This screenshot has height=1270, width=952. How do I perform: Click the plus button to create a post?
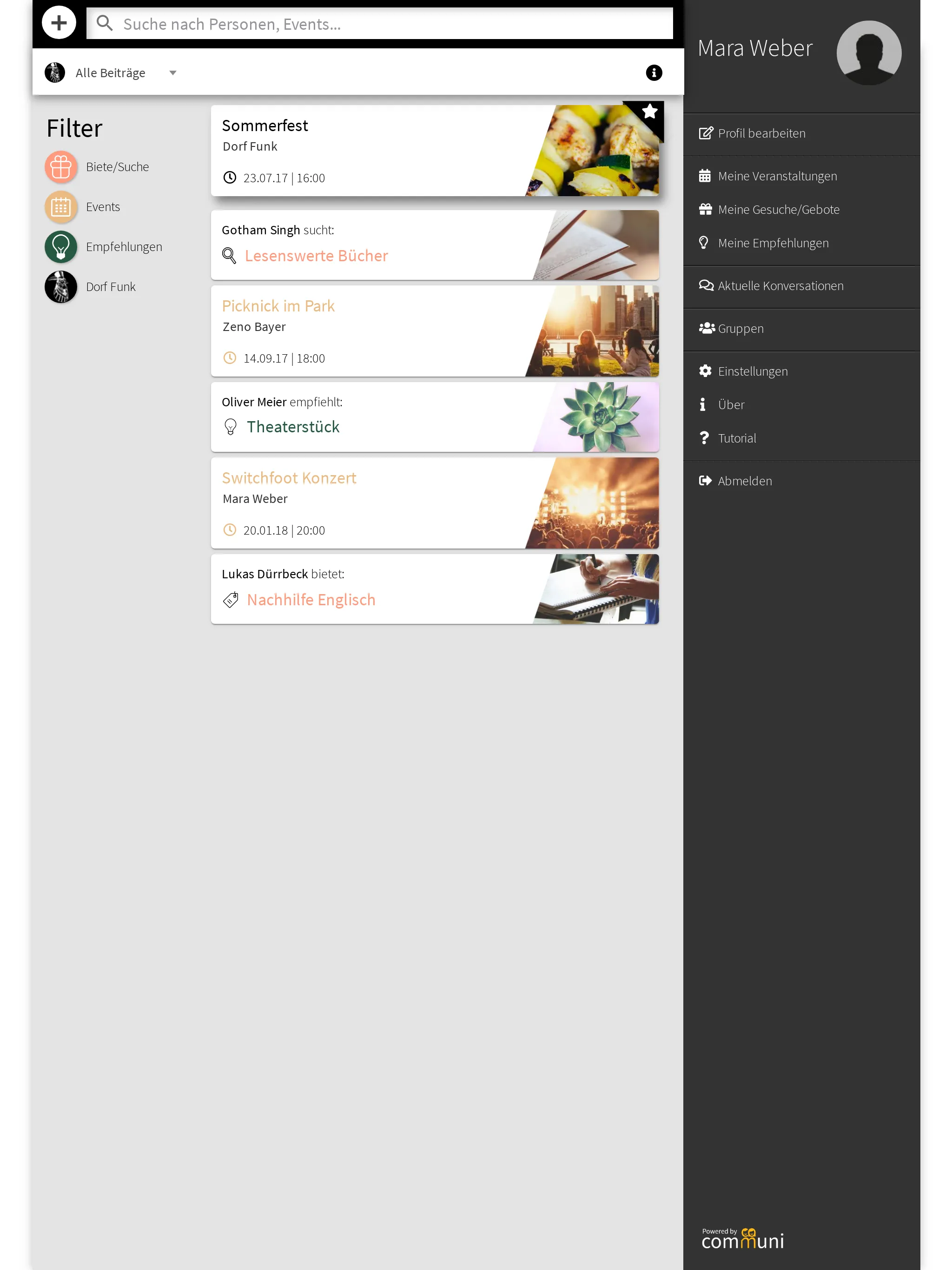pyautogui.click(x=59, y=23)
